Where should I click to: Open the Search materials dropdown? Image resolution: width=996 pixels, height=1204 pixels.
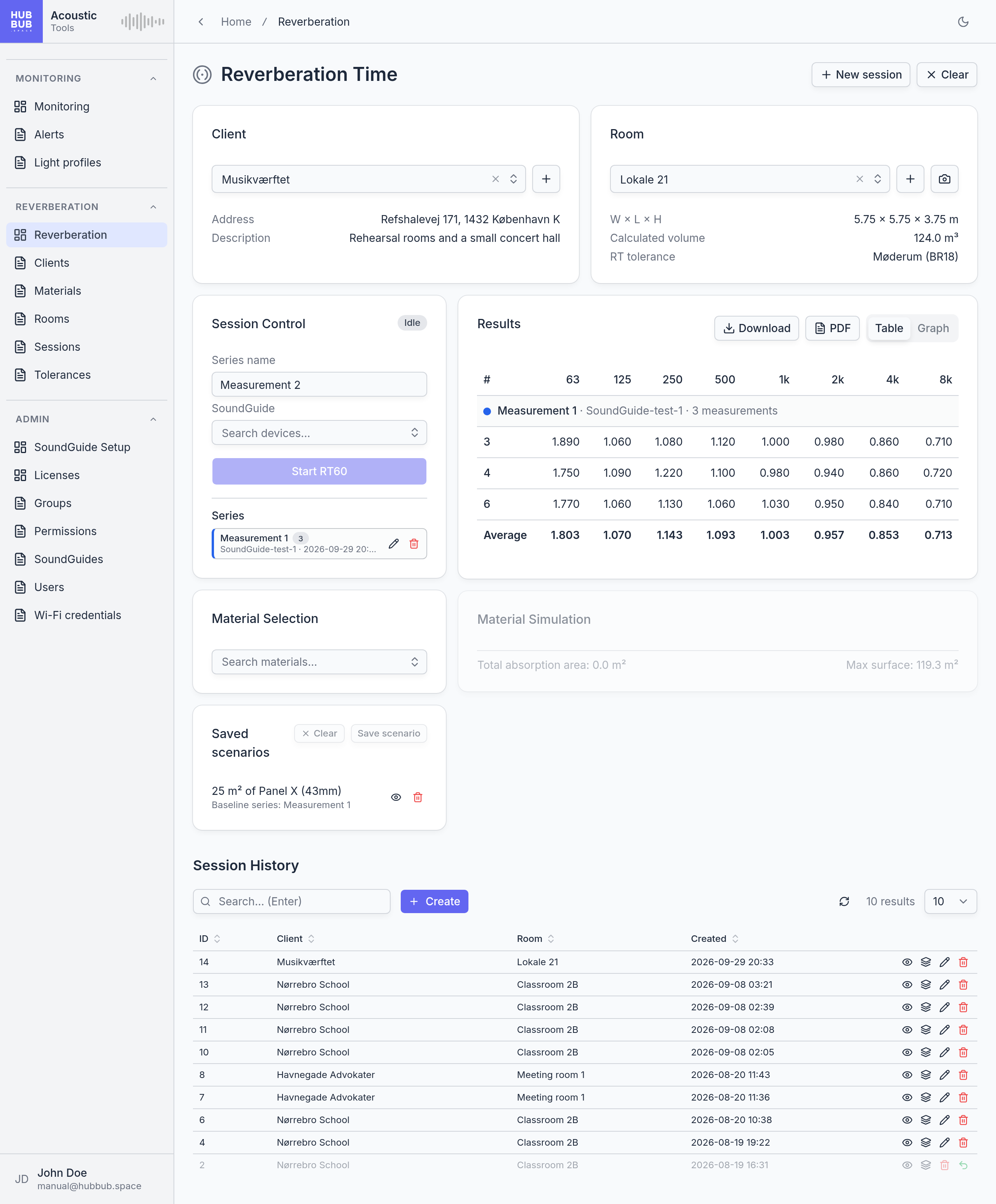(x=319, y=661)
